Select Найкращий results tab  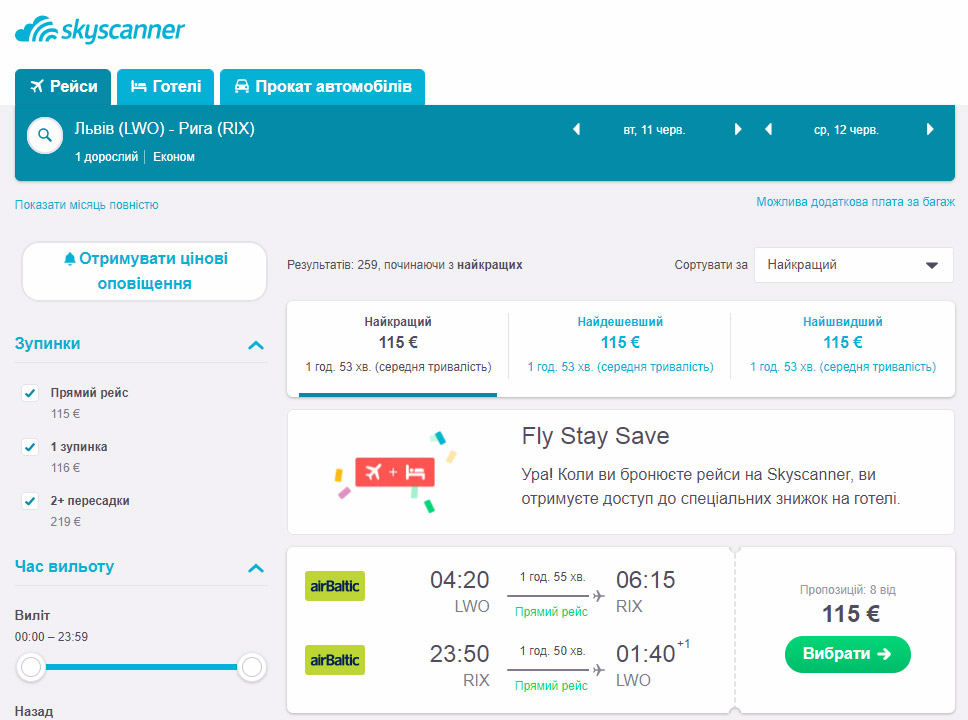point(398,348)
